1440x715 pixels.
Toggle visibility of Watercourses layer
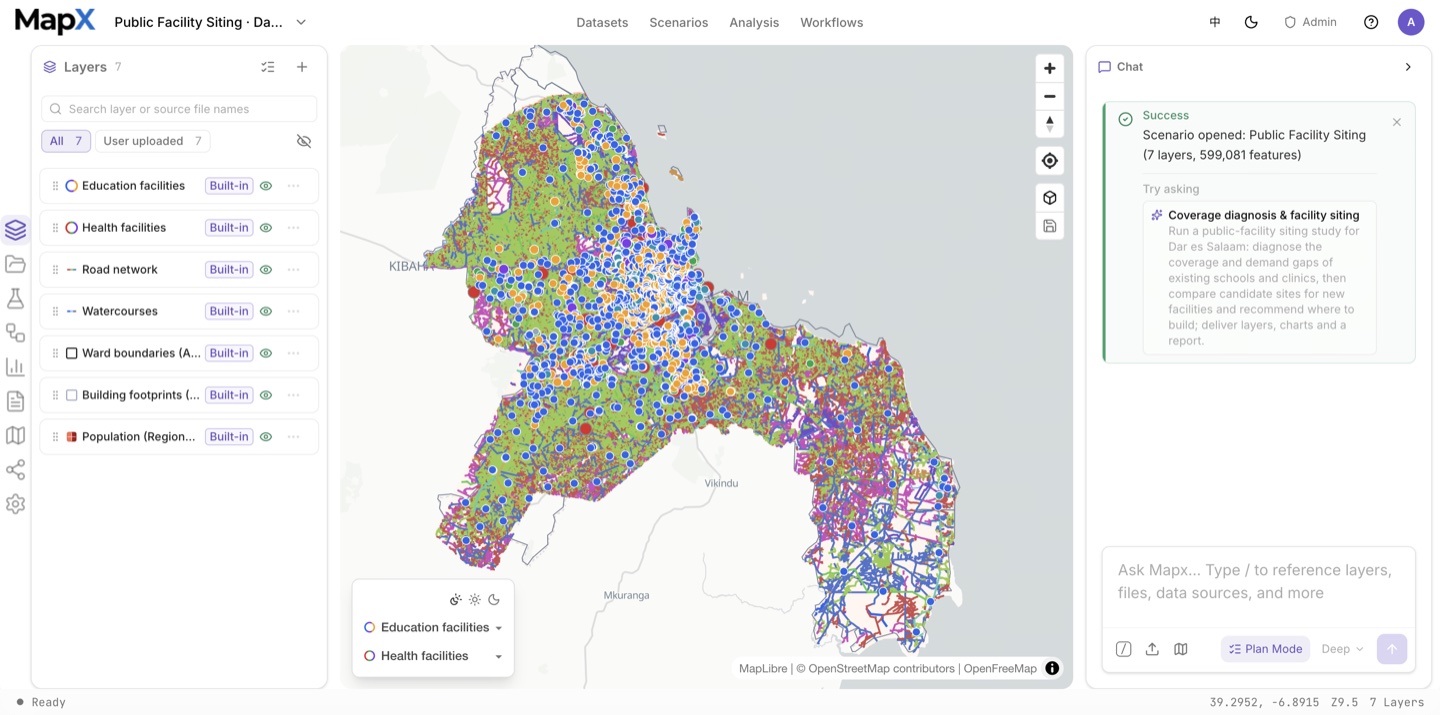click(x=266, y=311)
